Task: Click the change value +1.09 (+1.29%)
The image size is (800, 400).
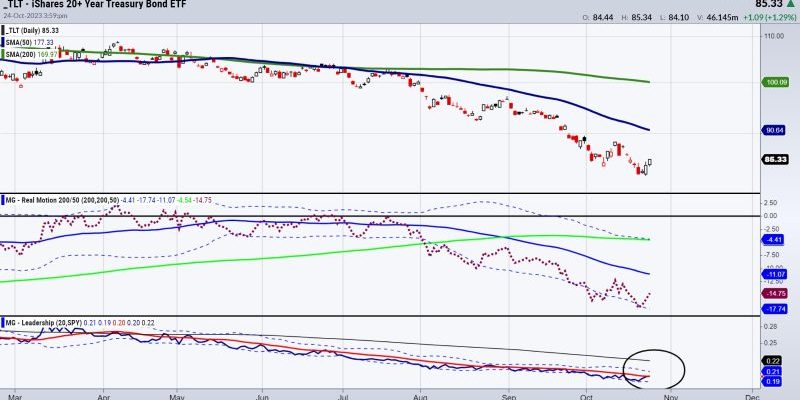Action: point(768,18)
